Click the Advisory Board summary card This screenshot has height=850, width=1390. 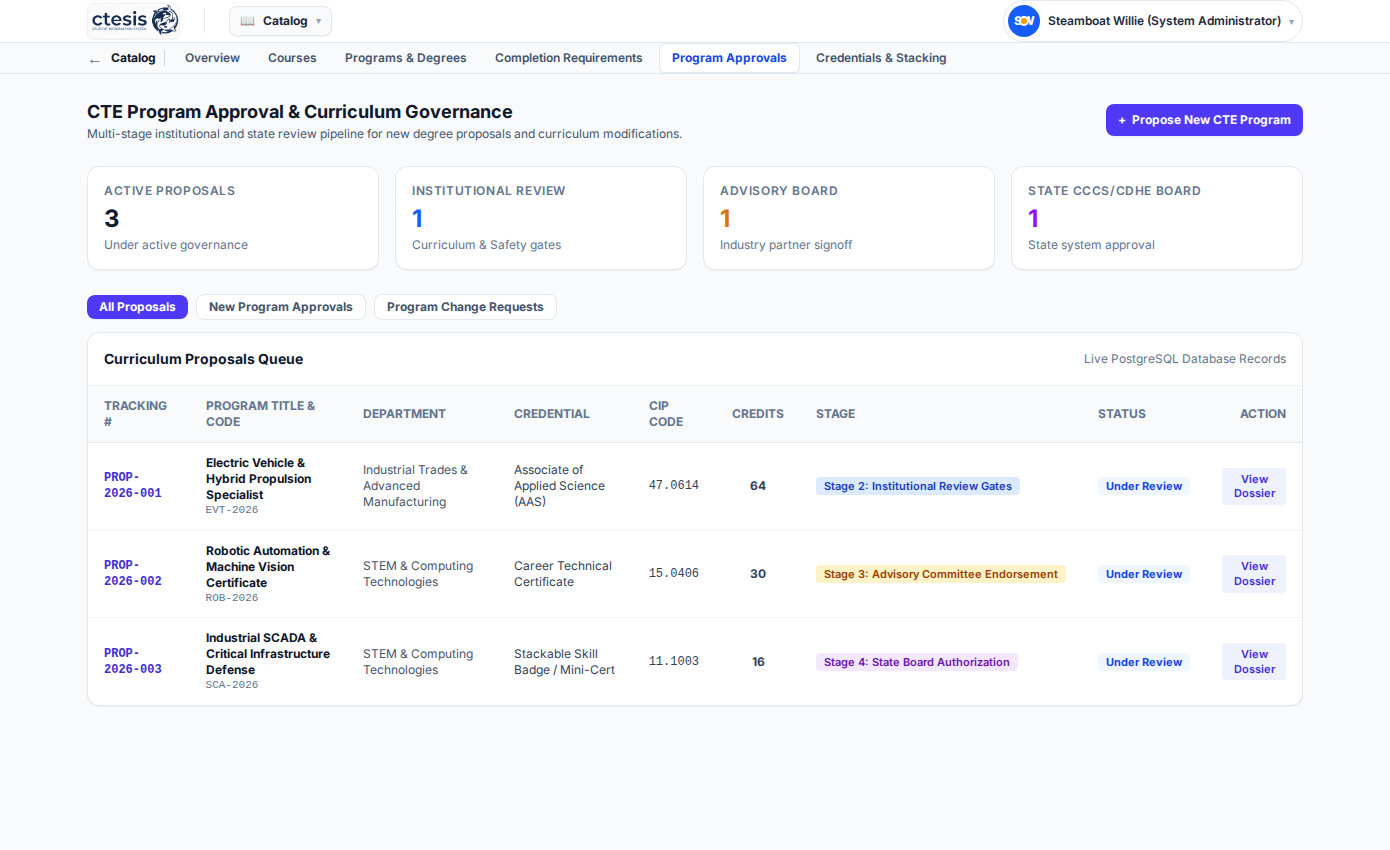849,218
